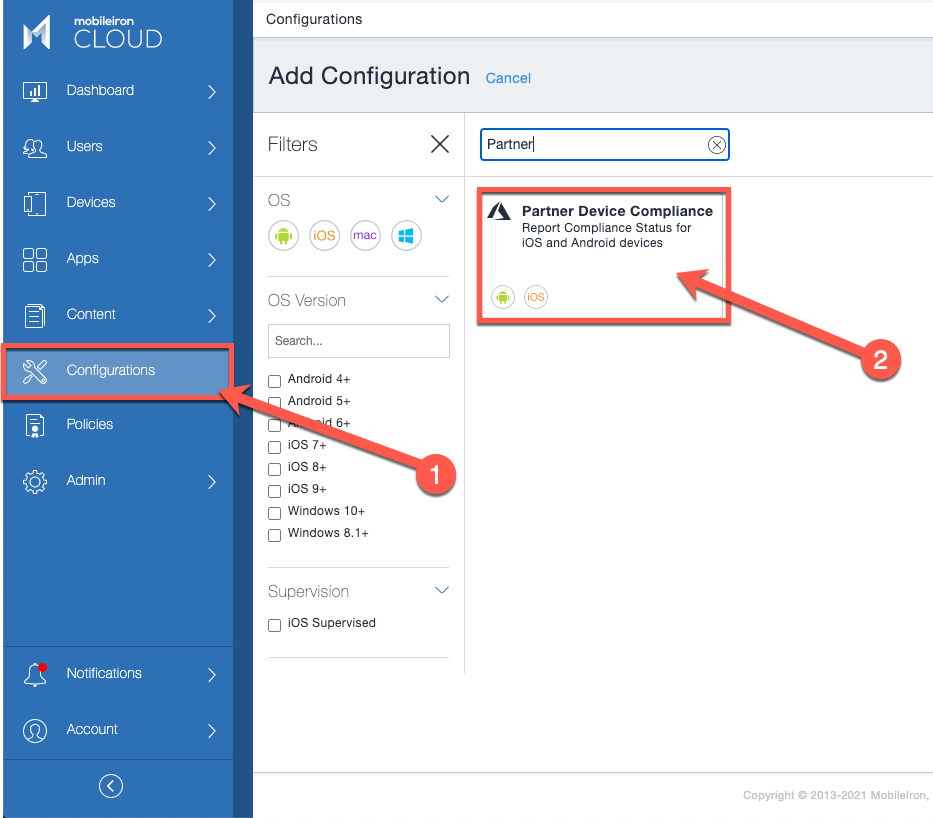Image resolution: width=933 pixels, height=818 pixels.
Task: Open the Dashboard from the sidebar
Action: click(x=100, y=90)
